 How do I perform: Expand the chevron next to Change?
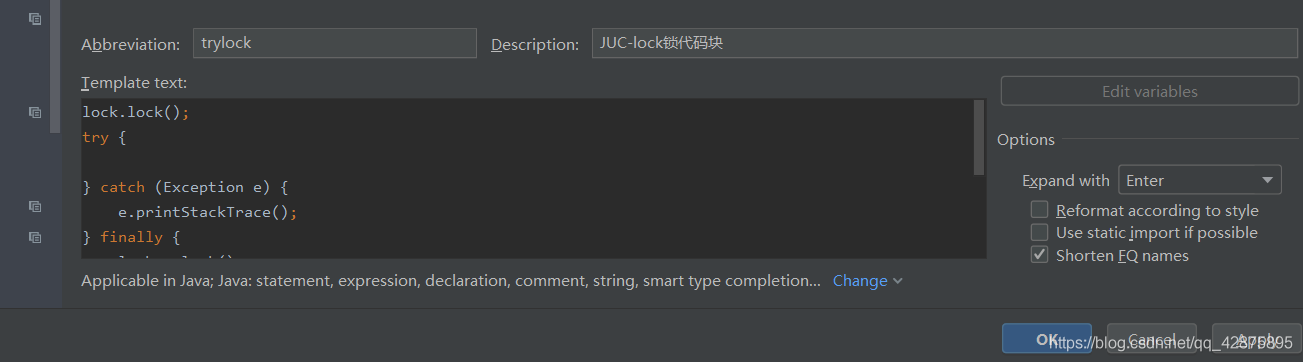pos(898,281)
